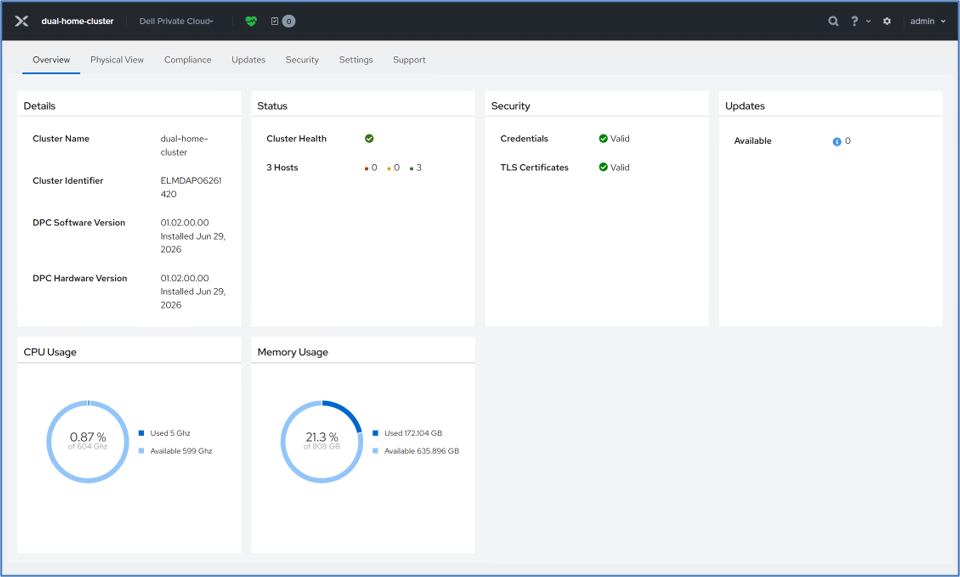Open the settings gear icon
Image resolution: width=960 pixels, height=577 pixels.
(887, 21)
